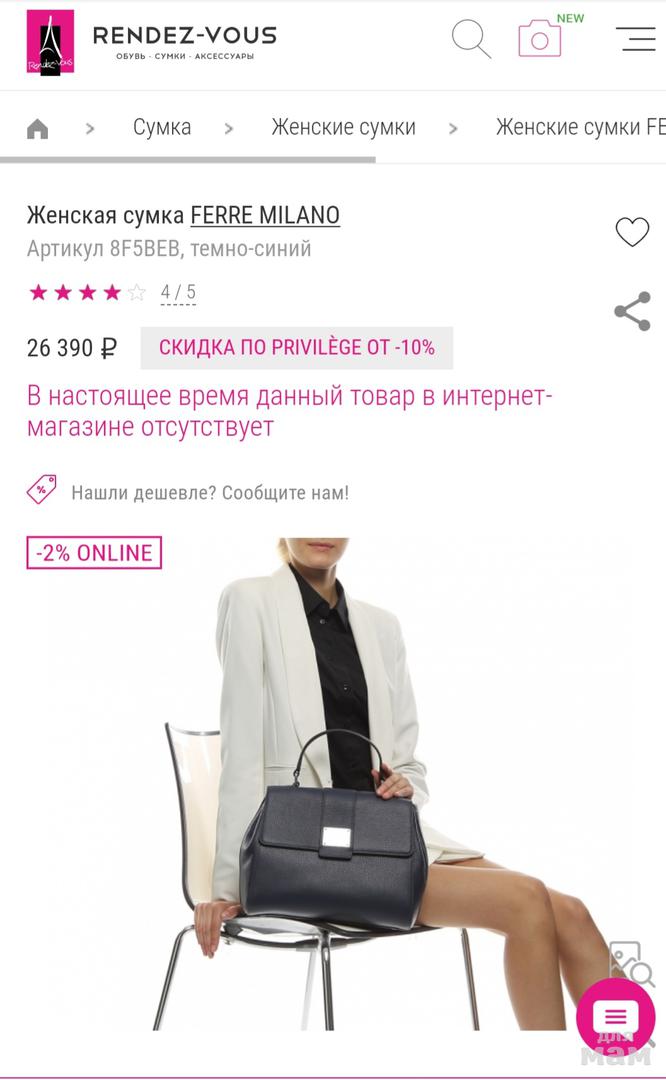Screen dimensions: 666x1080
Task: Tap the camera photo search icon
Action: point(540,39)
